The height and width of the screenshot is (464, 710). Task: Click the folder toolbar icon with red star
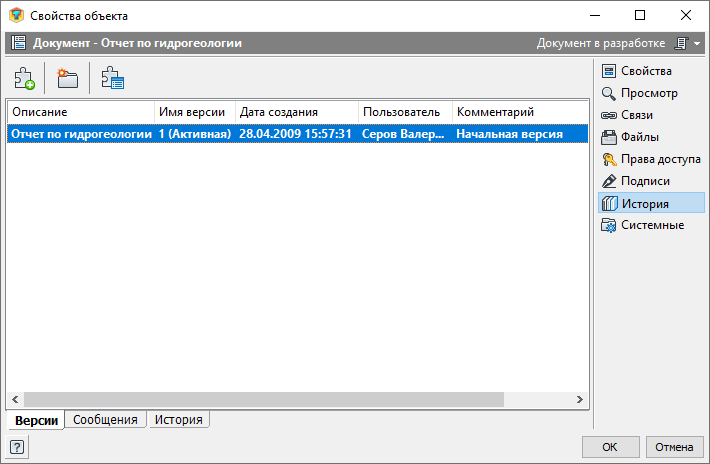[x=68, y=78]
